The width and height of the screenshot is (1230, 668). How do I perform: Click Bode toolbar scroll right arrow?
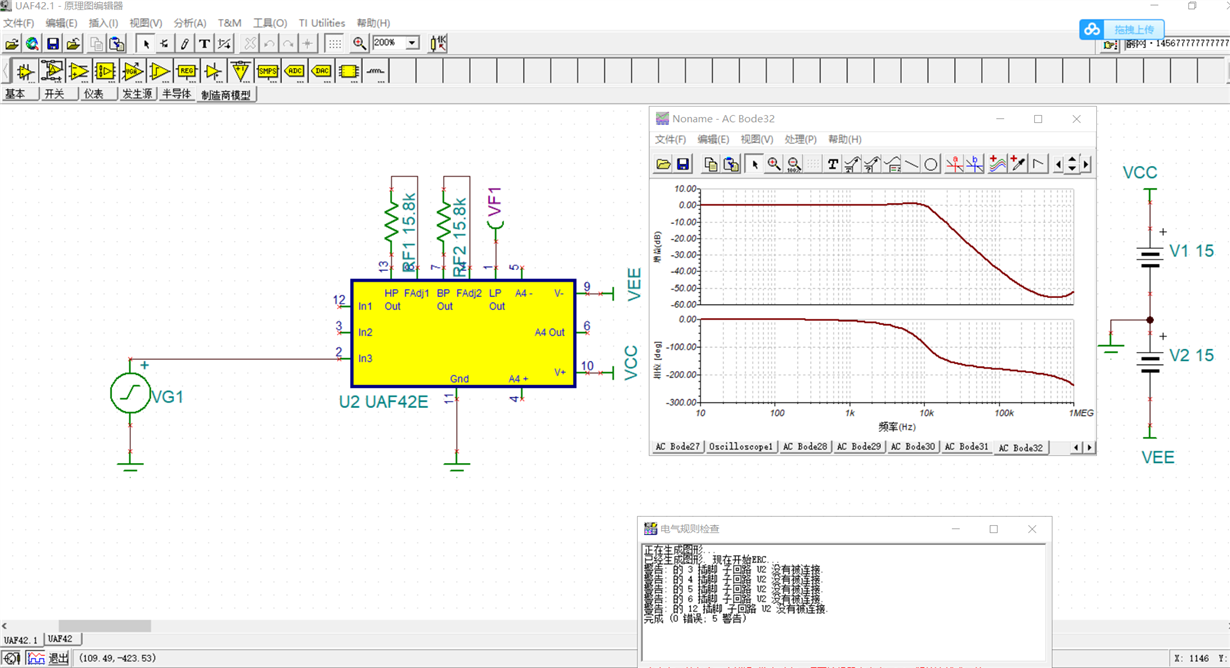1086,164
